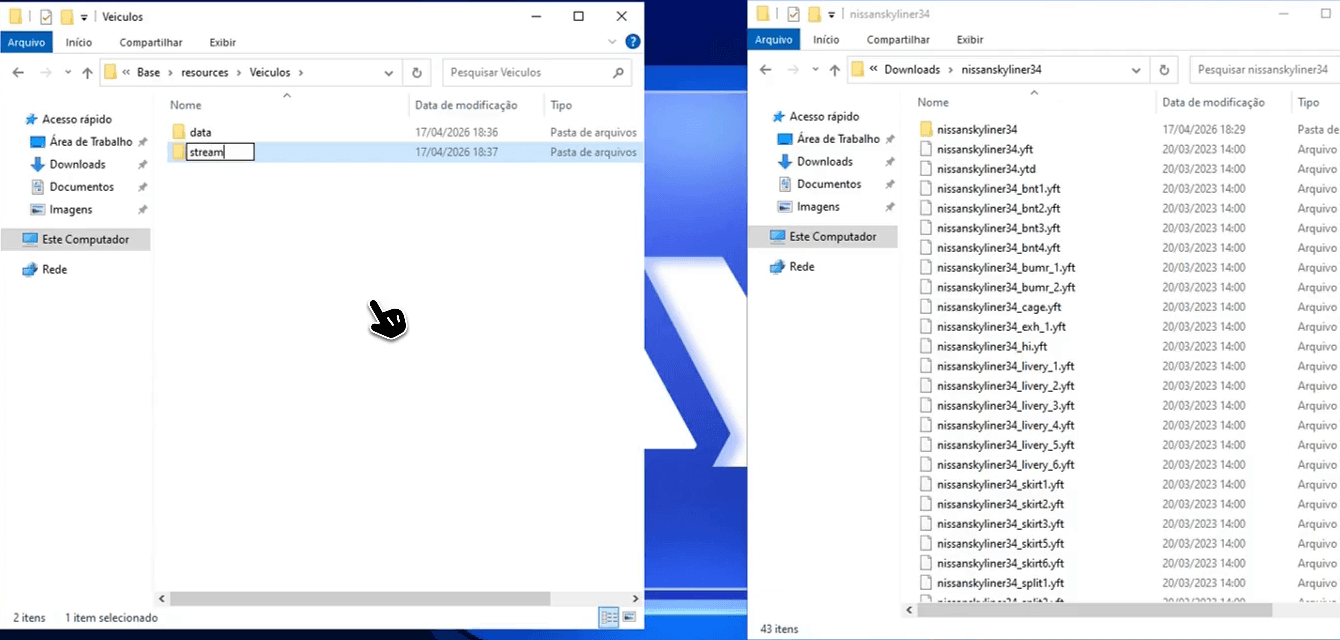Viewport: 1340px width, 640px height.
Task: Collapse ribbon chevron in Veiculos window
Action: (x=613, y=42)
